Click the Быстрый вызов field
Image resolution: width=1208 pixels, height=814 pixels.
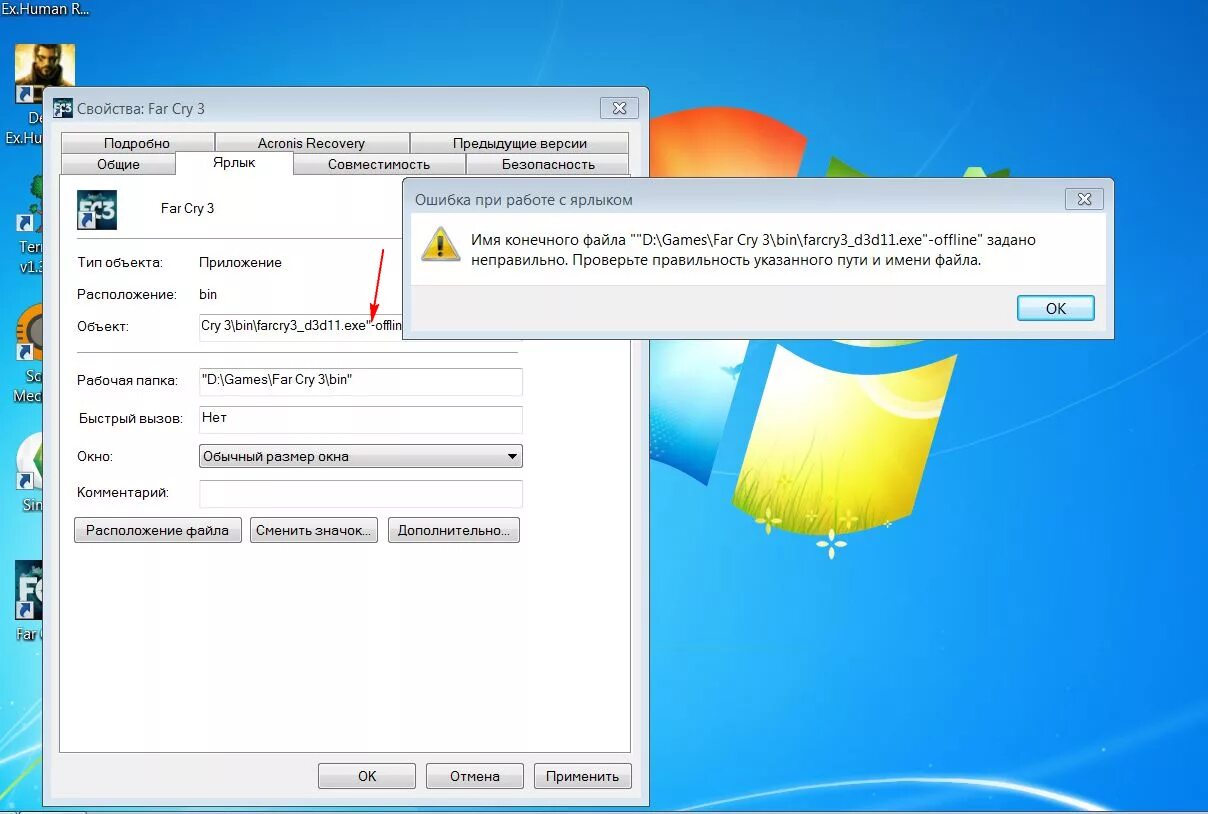tap(361, 419)
